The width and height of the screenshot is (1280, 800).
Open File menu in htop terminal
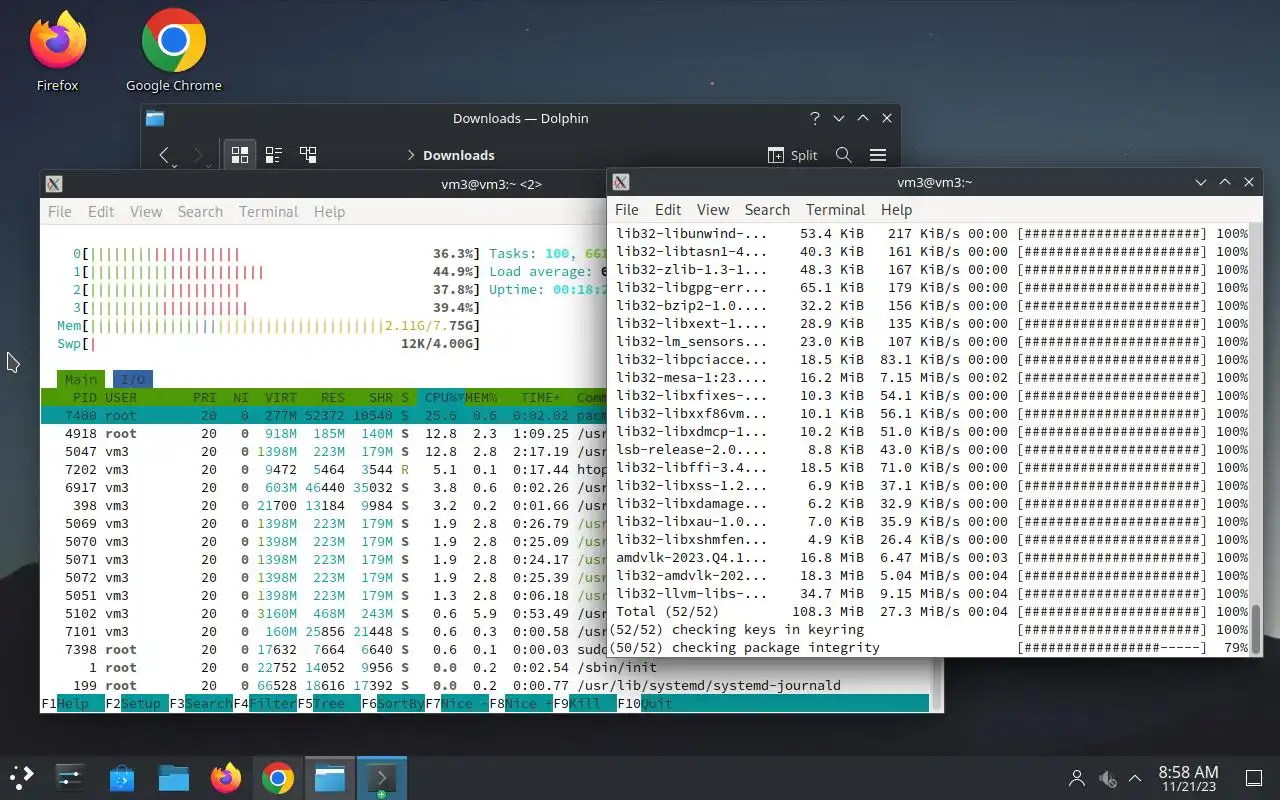pyautogui.click(x=60, y=211)
